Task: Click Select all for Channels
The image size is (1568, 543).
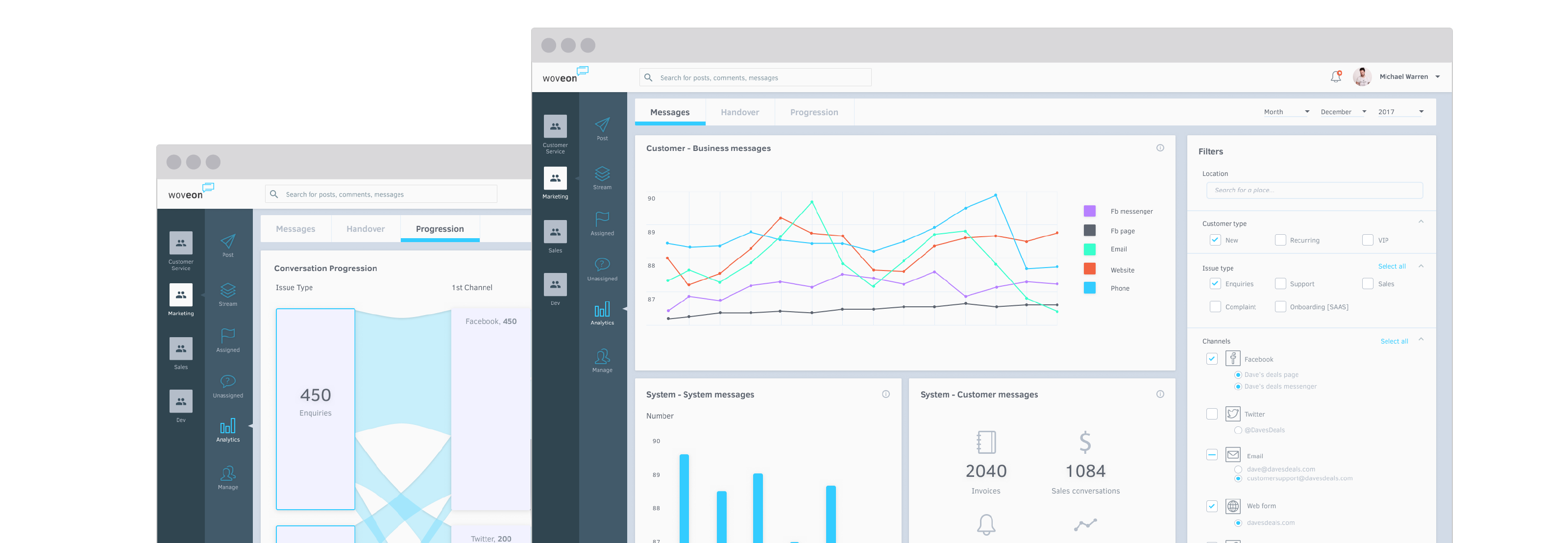Action: (x=1394, y=342)
